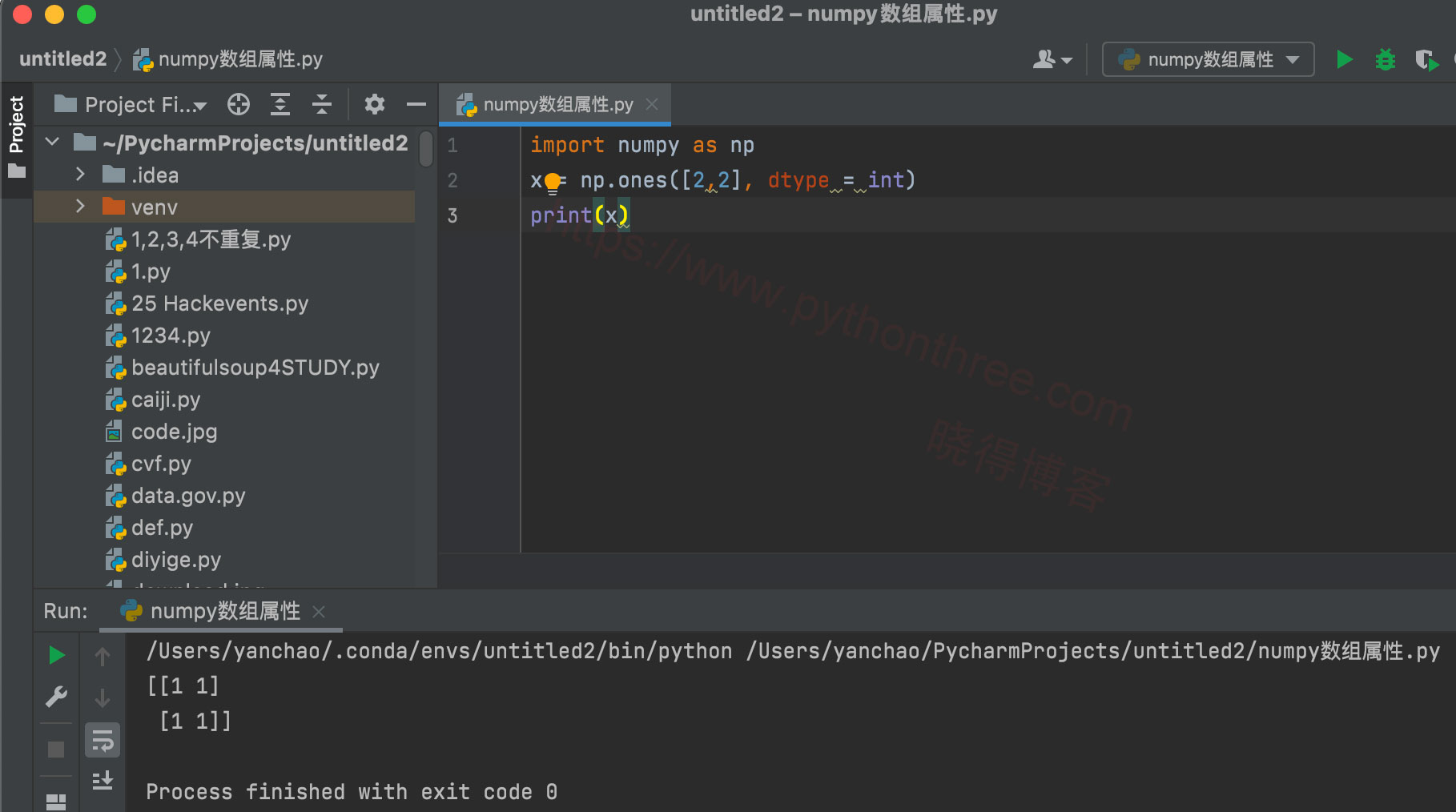The height and width of the screenshot is (812, 1456).
Task: Toggle soft-wrap in Run console
Action: pos(103,740)
